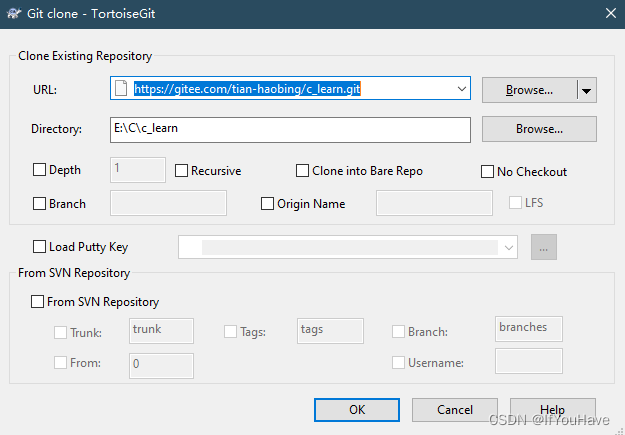Viewport: 625px width, 435px height.
Task: Toggle the Username checkbox
Action: pos(398,362)
